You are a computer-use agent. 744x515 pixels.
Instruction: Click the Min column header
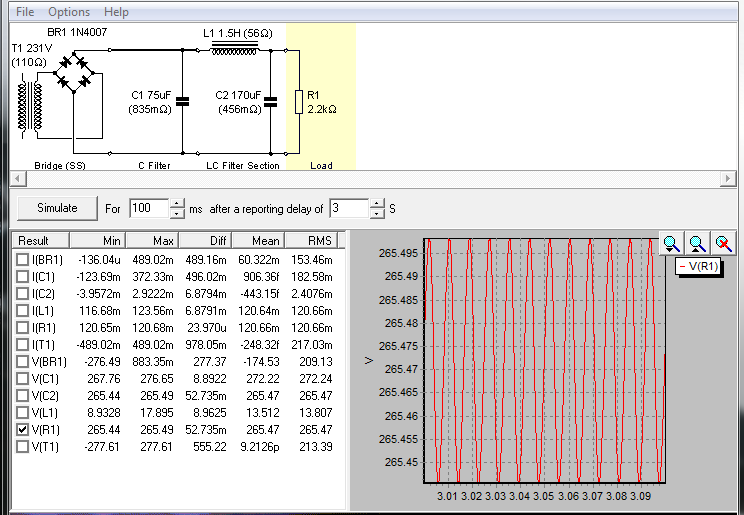[x=98, y=241]
